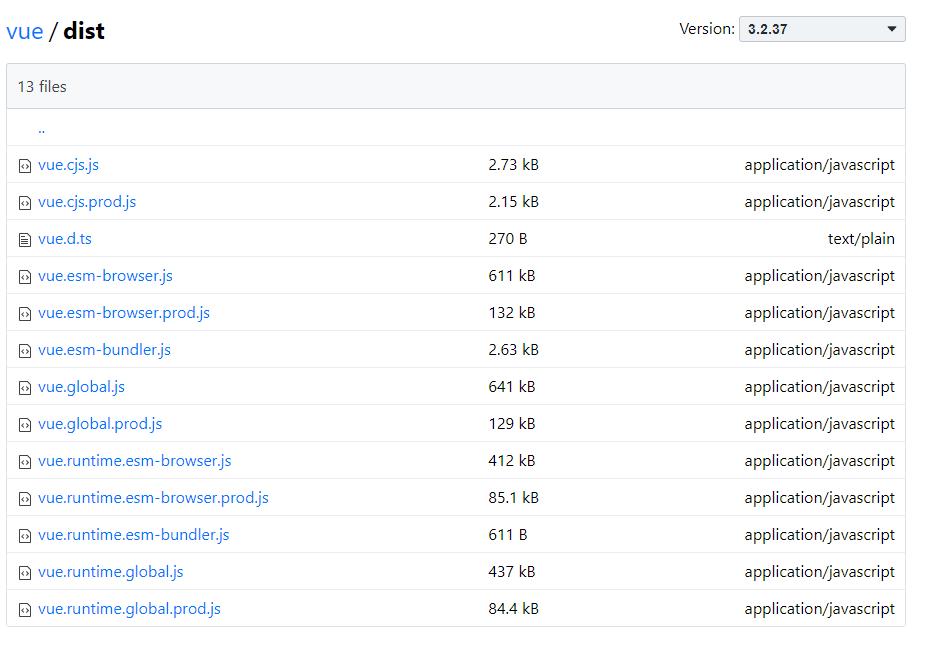
Task: Click the code icon beside vue.runtime.global.js
Action: point(25,573)
